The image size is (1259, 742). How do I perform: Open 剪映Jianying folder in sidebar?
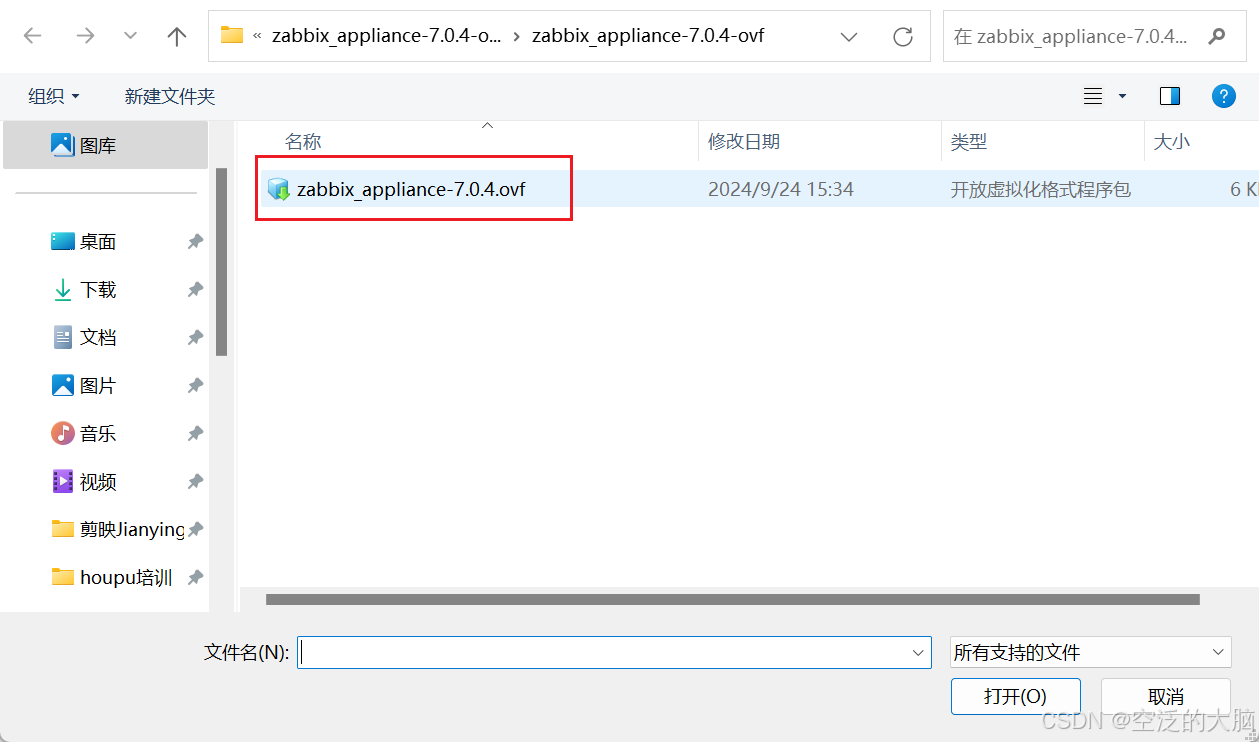118,529
